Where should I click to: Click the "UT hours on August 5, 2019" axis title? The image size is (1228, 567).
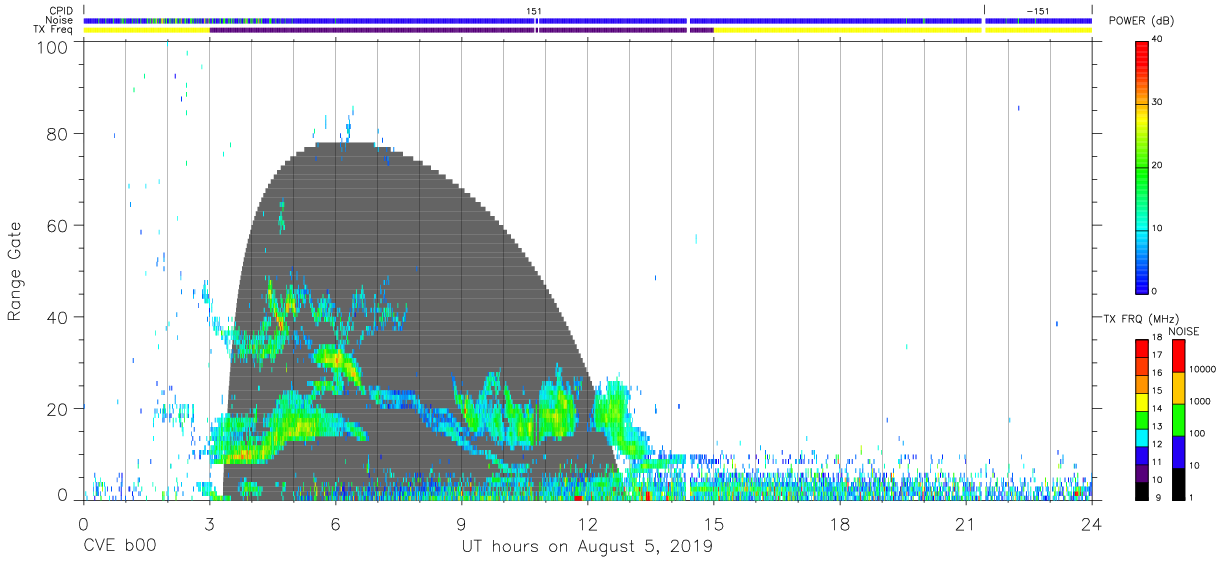tap(587, 547)
